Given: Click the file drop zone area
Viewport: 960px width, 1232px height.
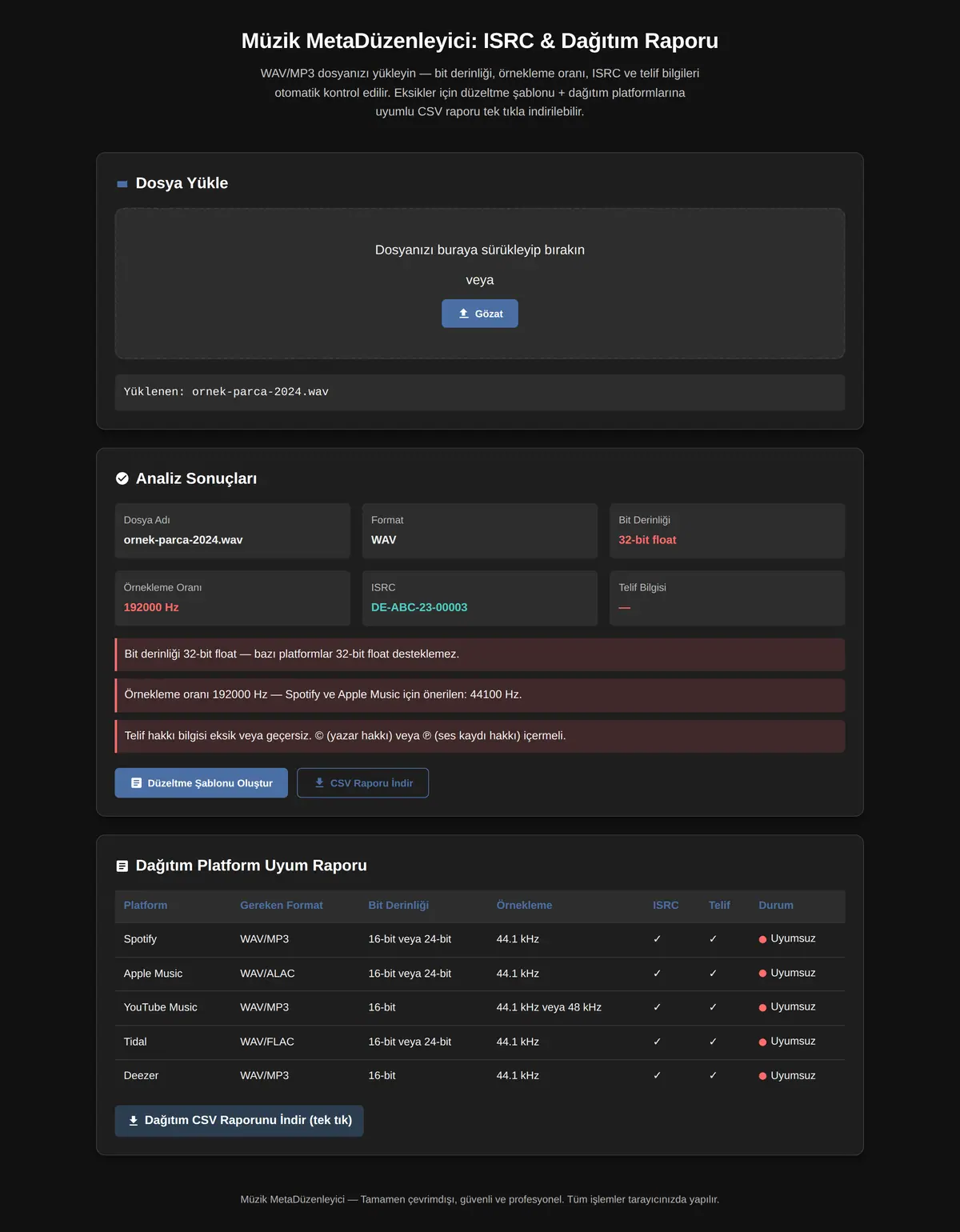Looking at the screenshot, I should click(480, 283).
